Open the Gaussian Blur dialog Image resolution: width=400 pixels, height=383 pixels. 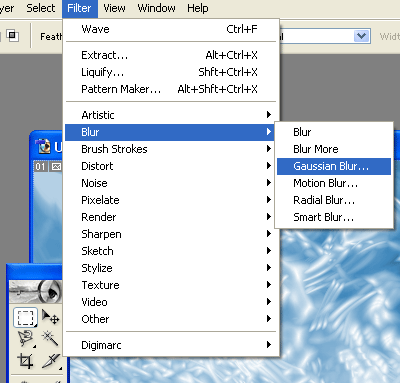point(334,166)
